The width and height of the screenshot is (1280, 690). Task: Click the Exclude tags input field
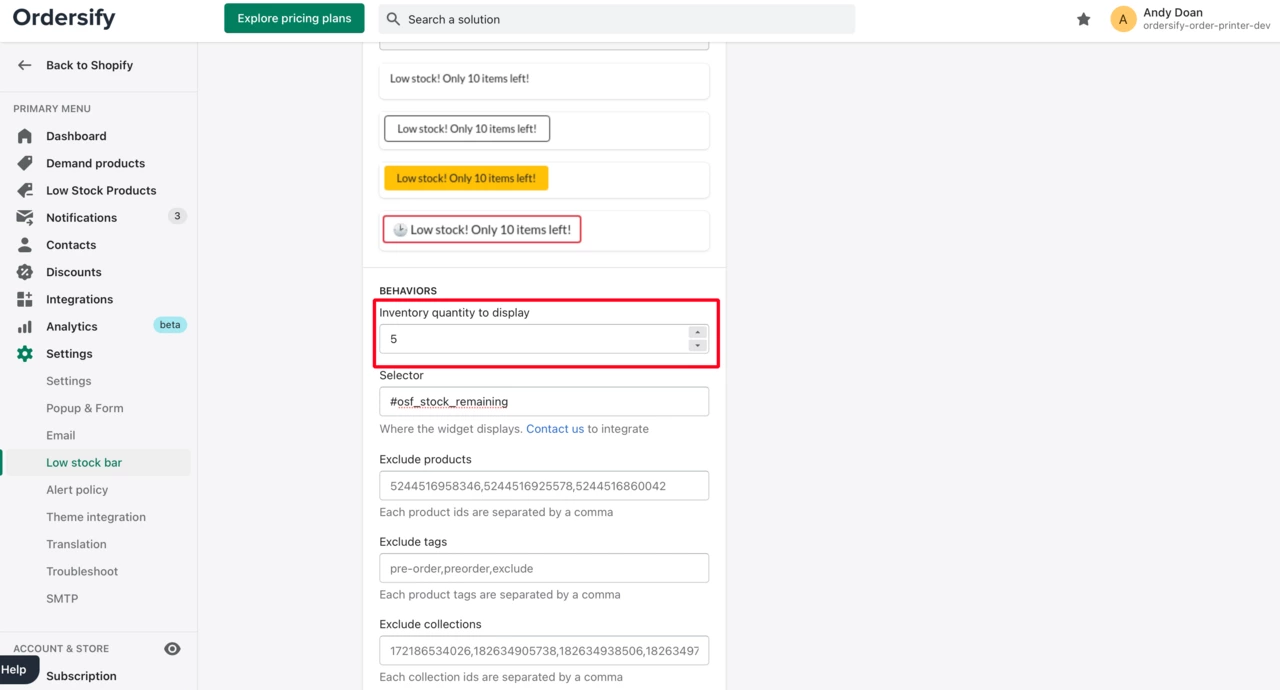tap(544, 568)
